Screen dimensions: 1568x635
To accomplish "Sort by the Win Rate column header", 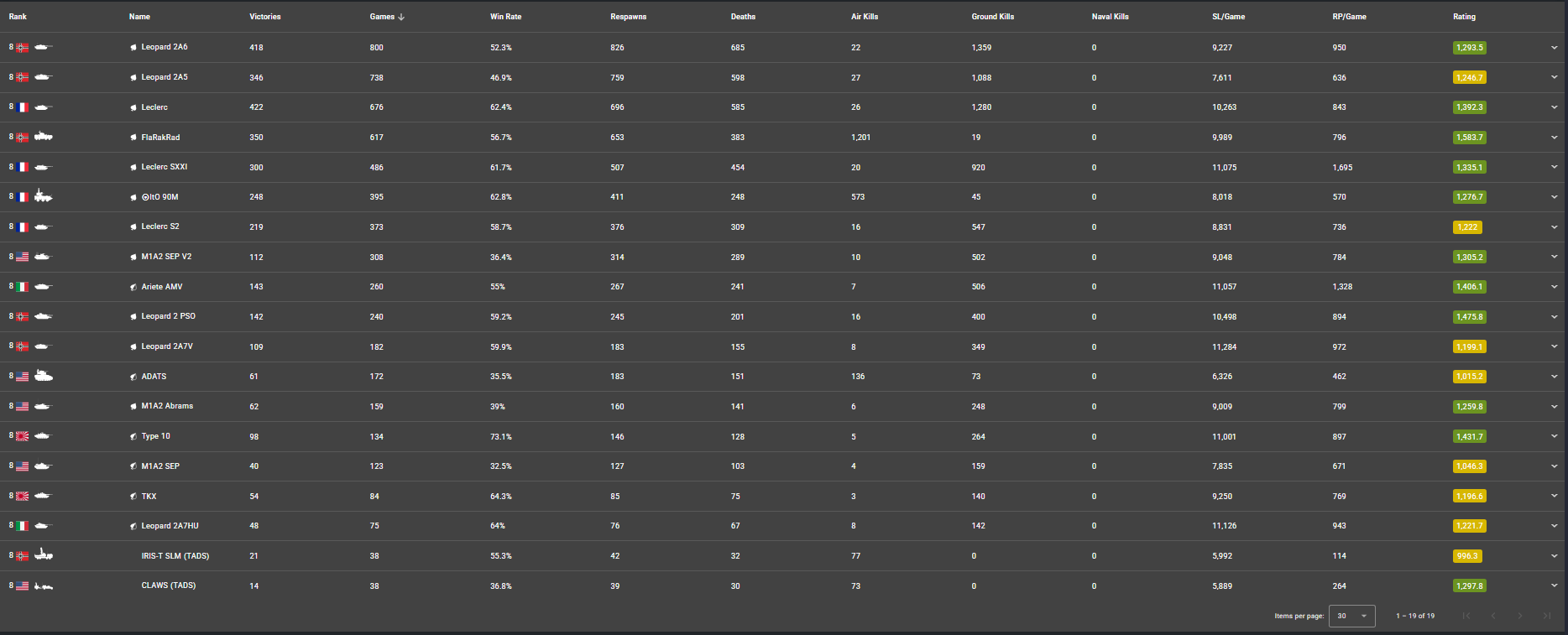I will click(506, 17).
